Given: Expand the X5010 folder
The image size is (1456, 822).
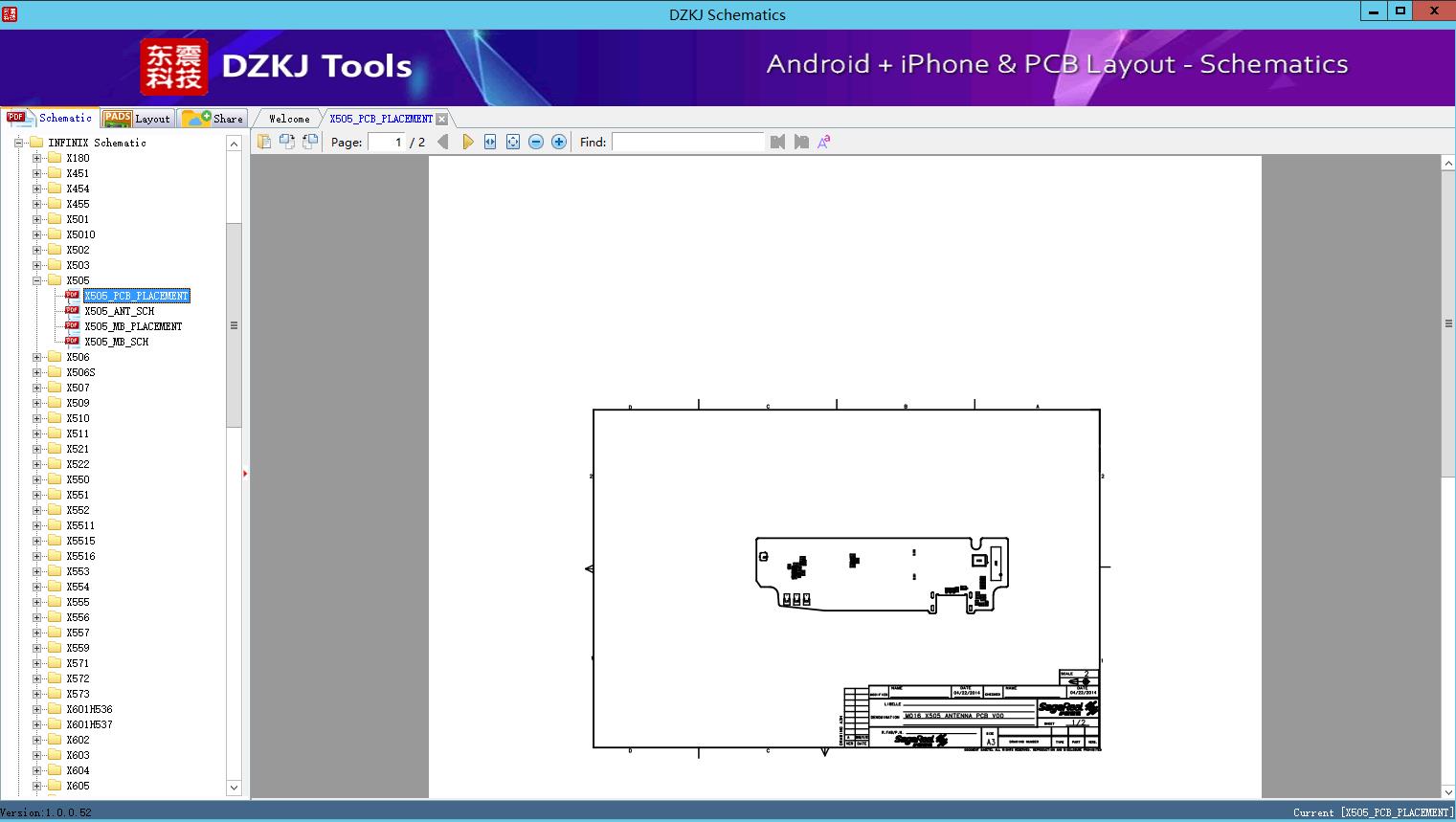Looking at the screenshot, I should coord(36,234).
